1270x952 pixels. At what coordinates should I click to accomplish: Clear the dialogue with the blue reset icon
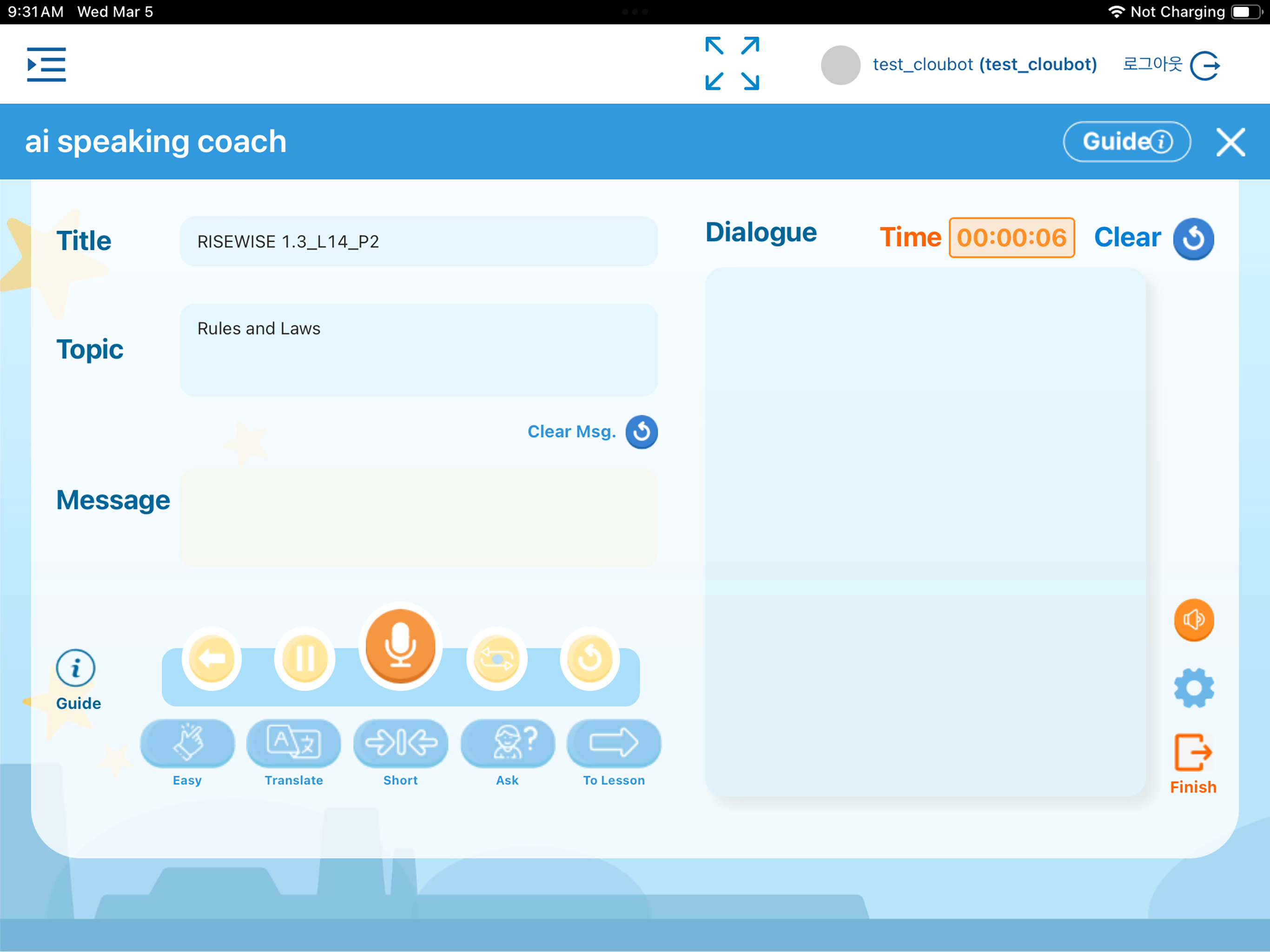(x=1193, y=238)
